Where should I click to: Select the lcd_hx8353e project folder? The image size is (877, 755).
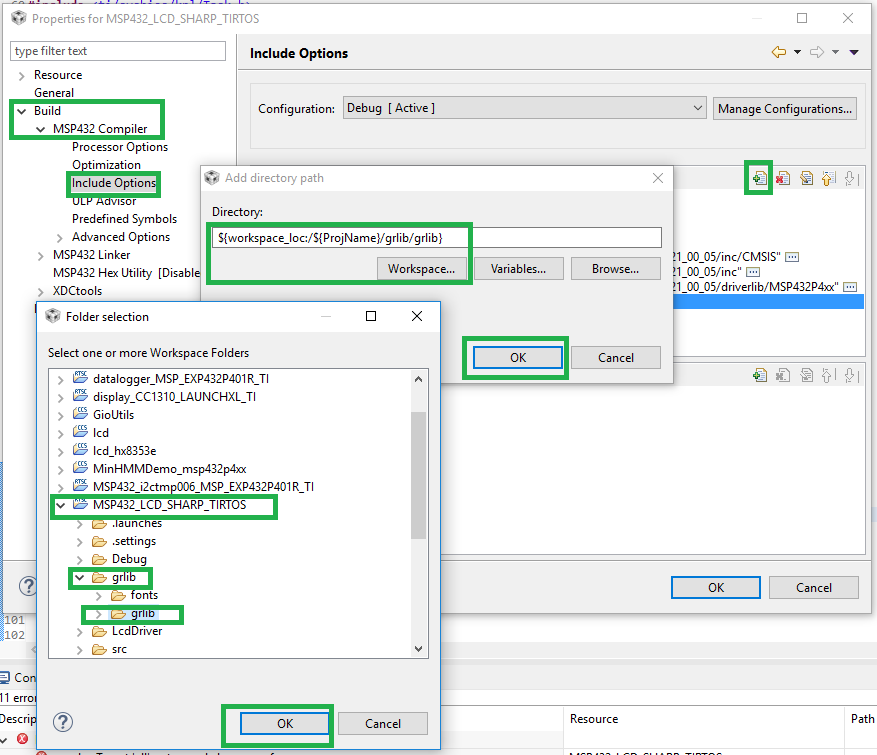[x=124, y=451]
